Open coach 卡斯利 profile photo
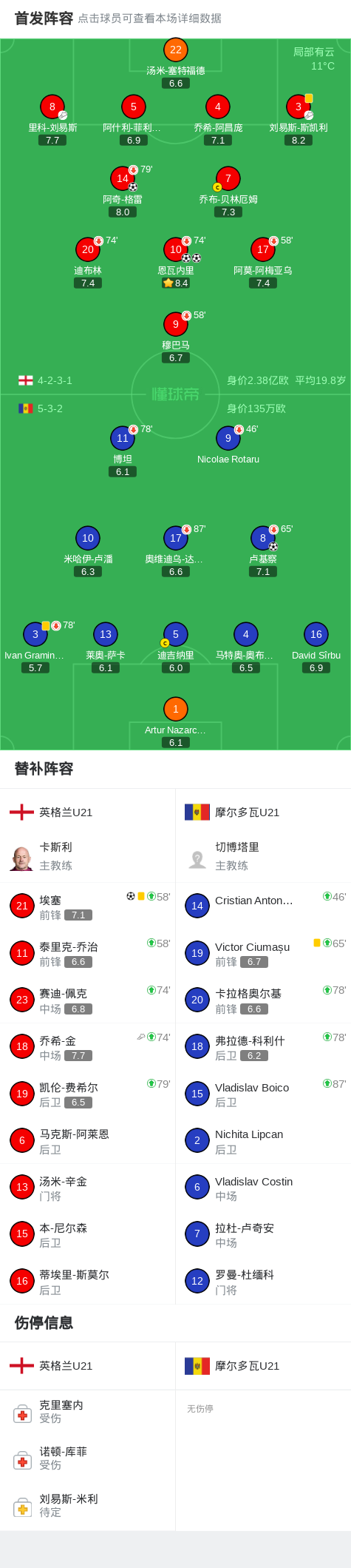Screen dimensions: 351x1568 point(22,858)
